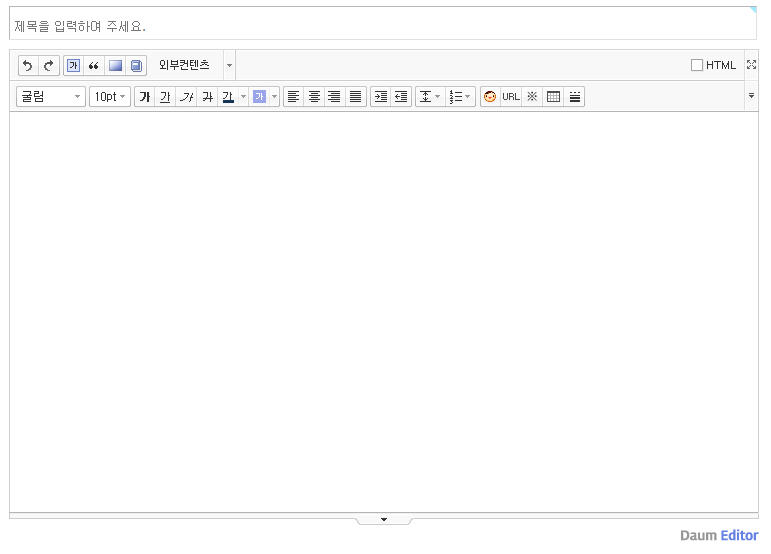Image resolution: width=771 pixels, height=554 pixels.
Task: Open the 굴림 font family dropdown
Action: 50,97
